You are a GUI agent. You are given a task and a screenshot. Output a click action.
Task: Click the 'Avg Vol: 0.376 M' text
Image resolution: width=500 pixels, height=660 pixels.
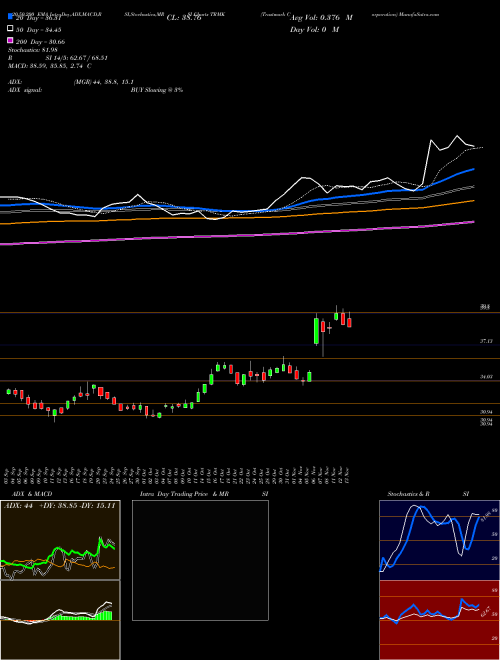(x=321, y=18)
